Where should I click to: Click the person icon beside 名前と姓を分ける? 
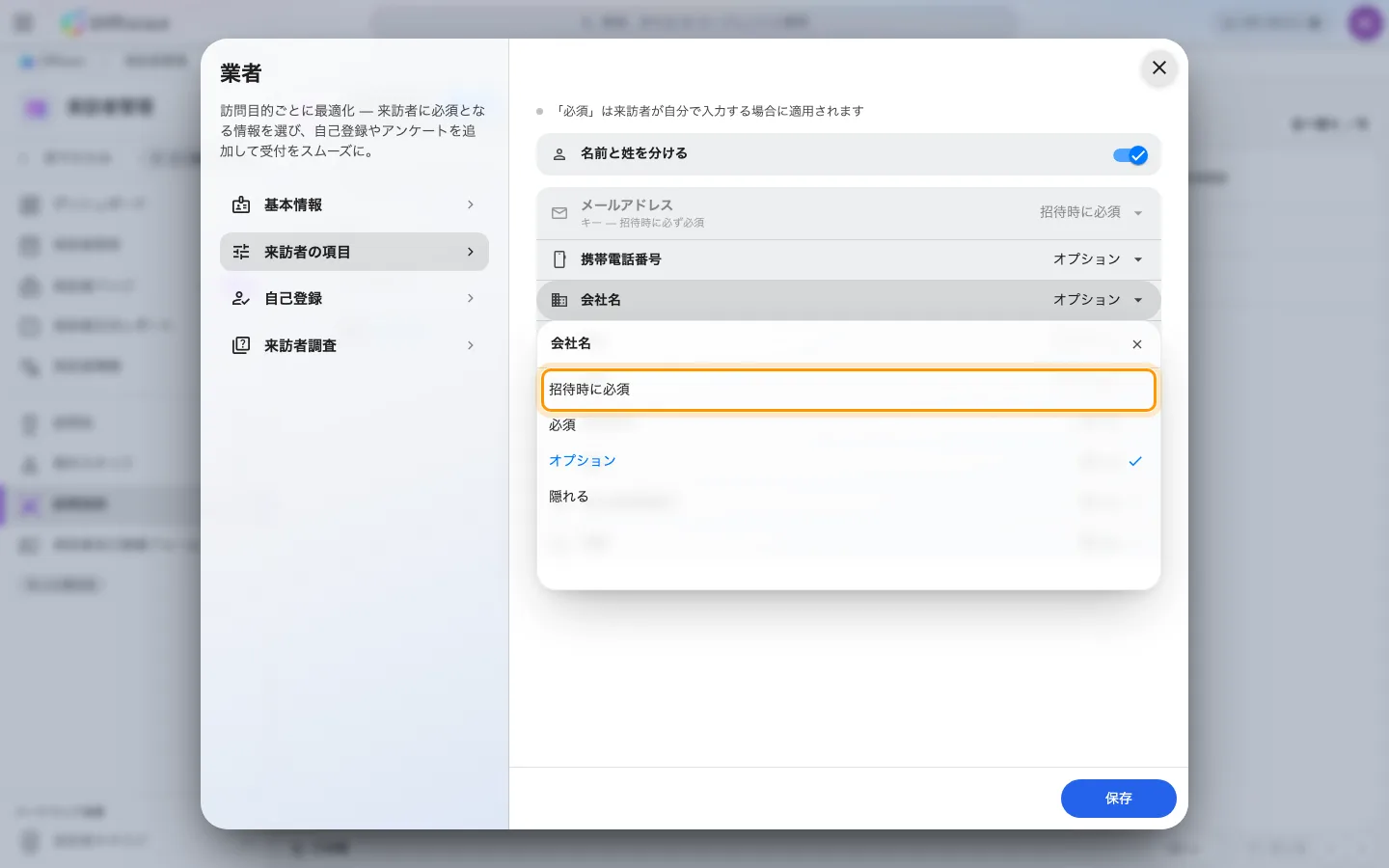559,154
